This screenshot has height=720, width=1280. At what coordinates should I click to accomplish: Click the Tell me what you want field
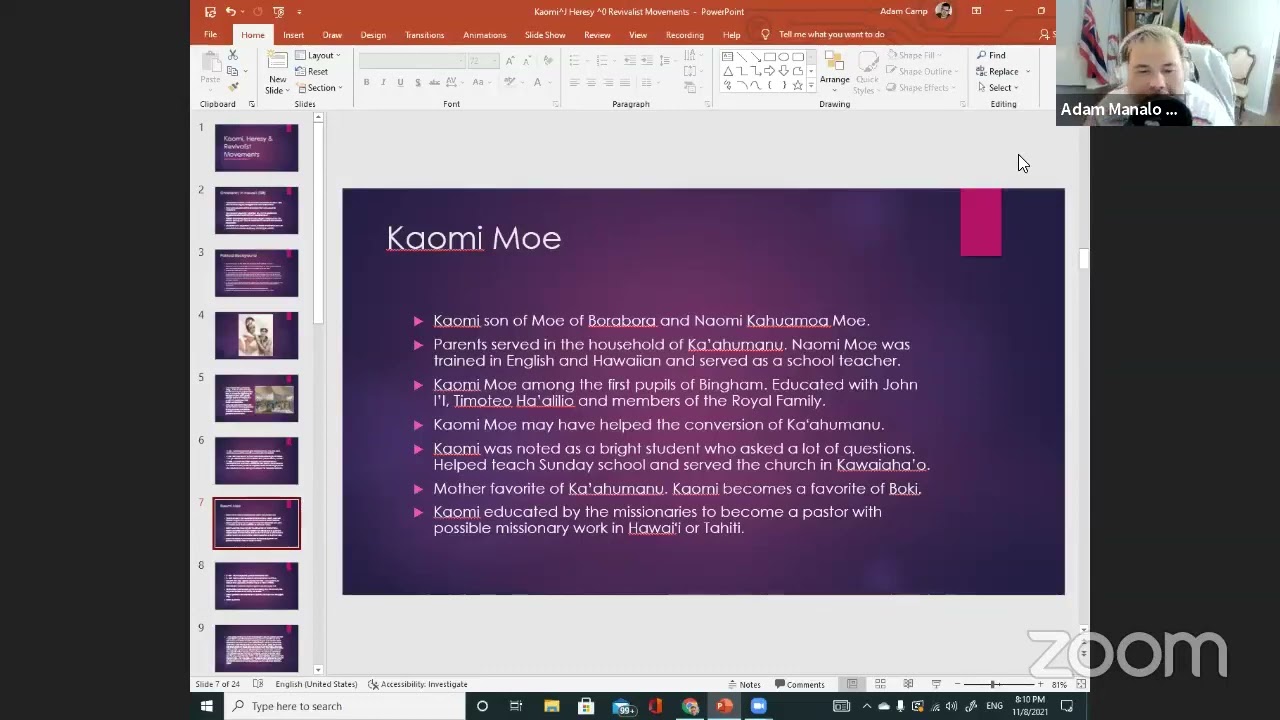831,34
